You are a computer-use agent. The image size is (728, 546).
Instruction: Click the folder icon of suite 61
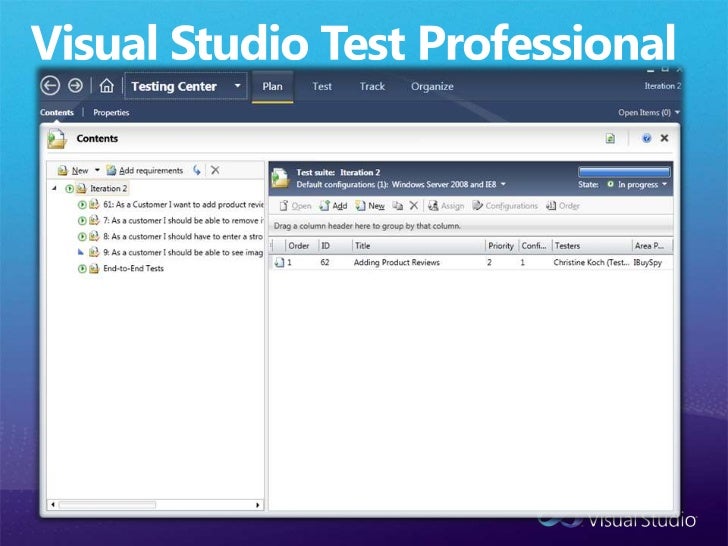pyautogui.click(x=94, y=204)
